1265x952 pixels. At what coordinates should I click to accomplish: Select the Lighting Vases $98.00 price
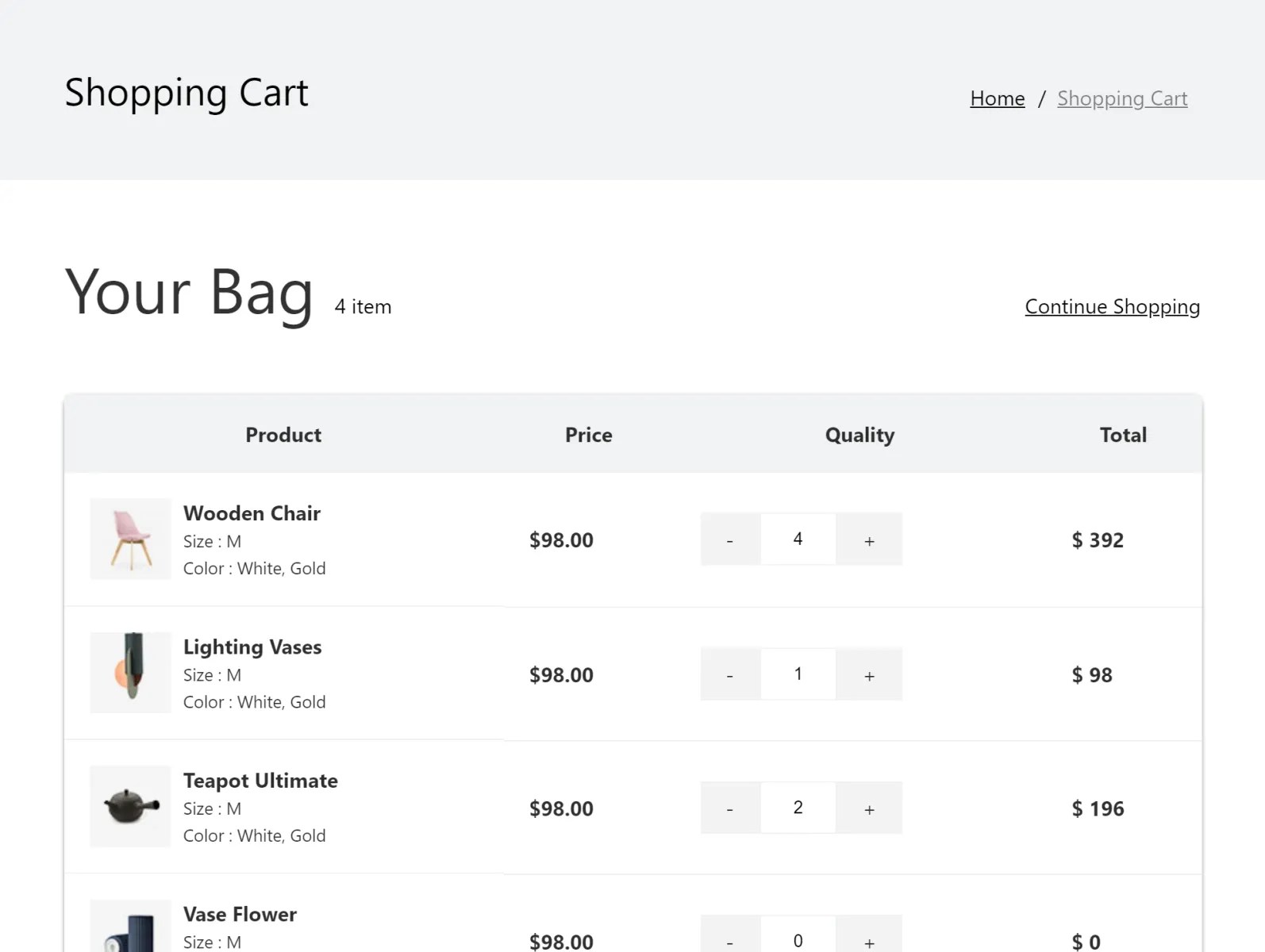561,675
